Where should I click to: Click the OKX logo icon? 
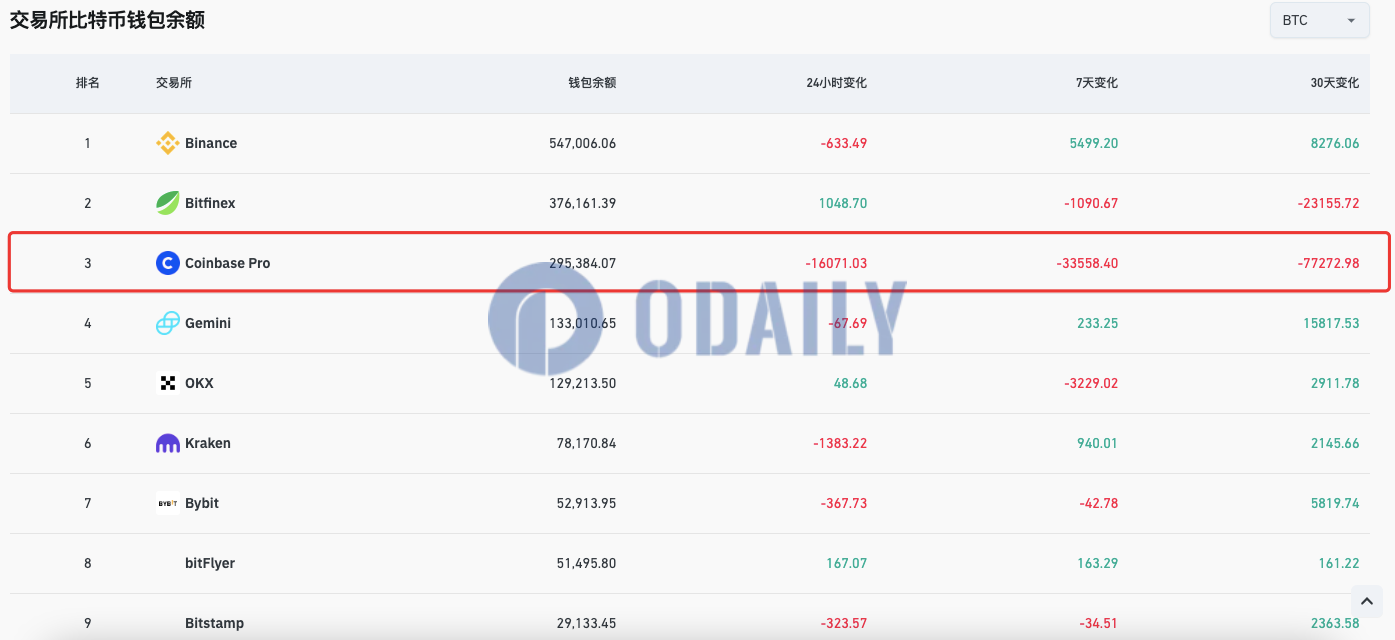click(x=168, y=383)
